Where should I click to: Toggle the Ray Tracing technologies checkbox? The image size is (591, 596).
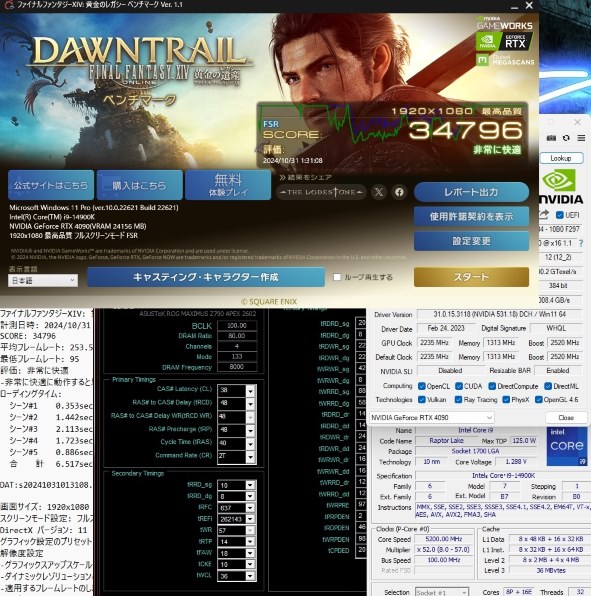pos(458,399)
